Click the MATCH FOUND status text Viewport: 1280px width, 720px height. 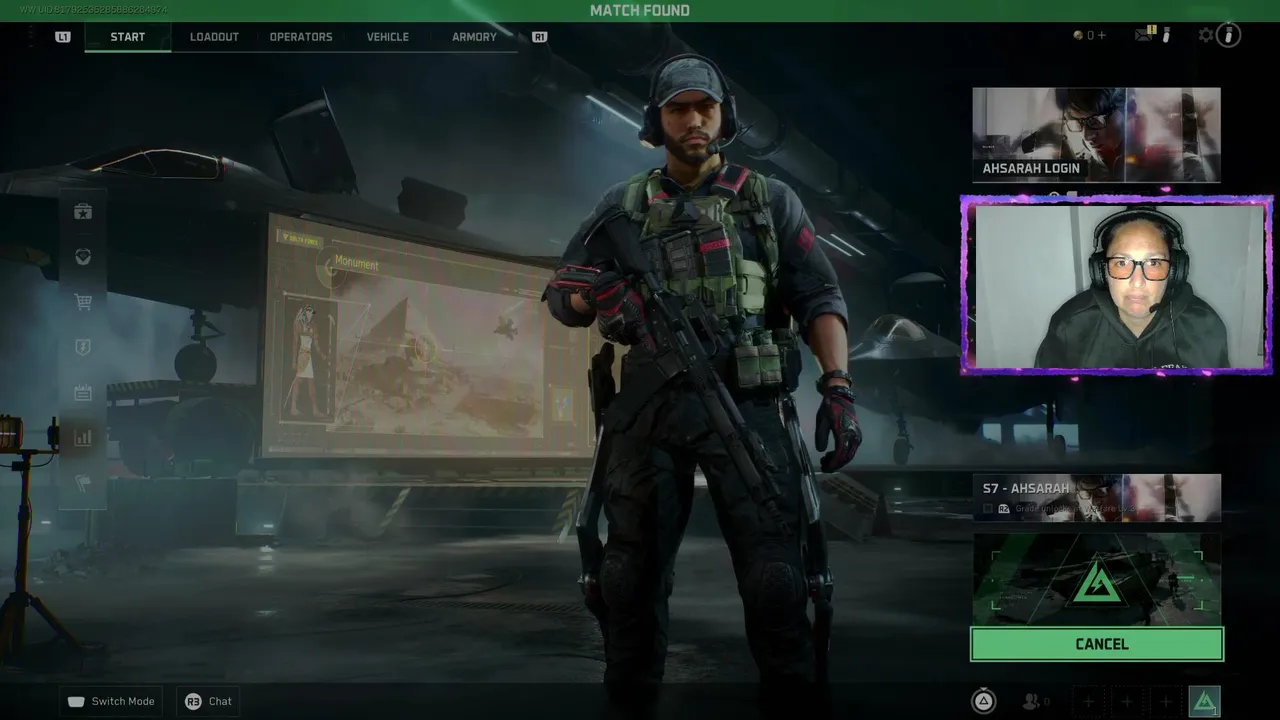point(640,10)
